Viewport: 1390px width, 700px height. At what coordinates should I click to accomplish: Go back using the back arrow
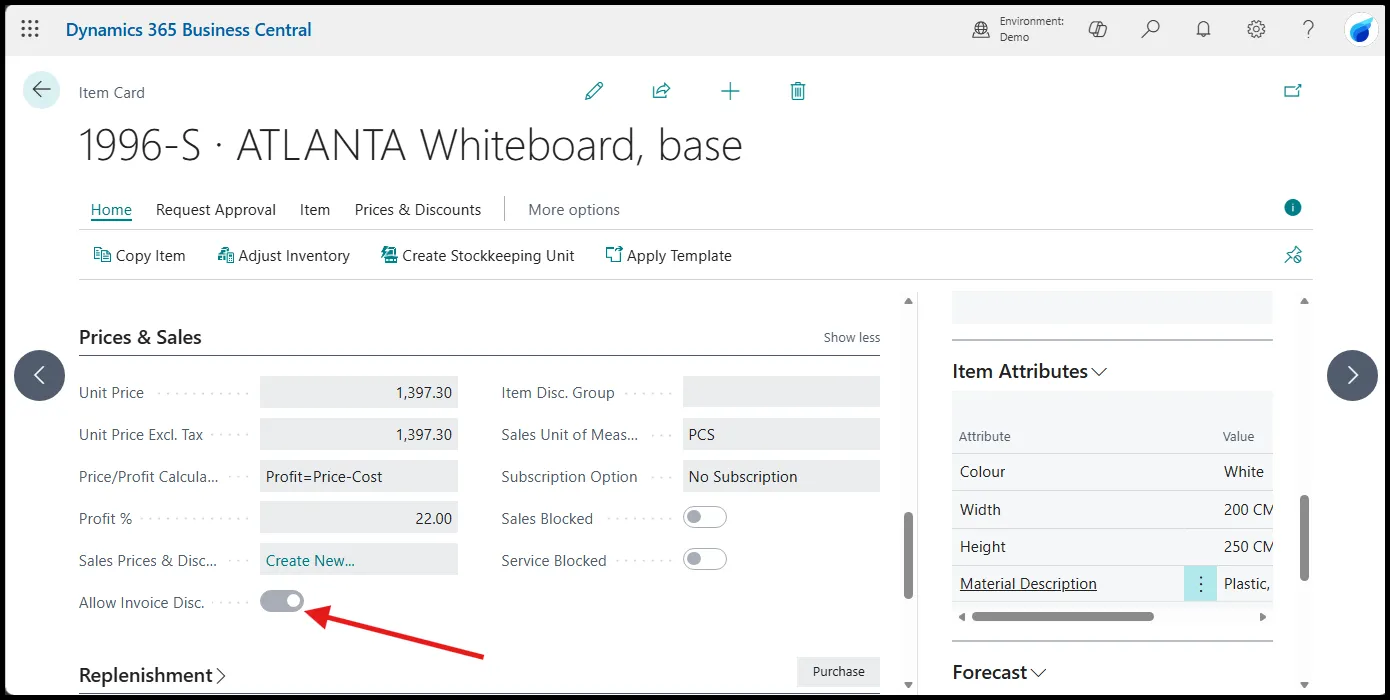coord(41,90)
